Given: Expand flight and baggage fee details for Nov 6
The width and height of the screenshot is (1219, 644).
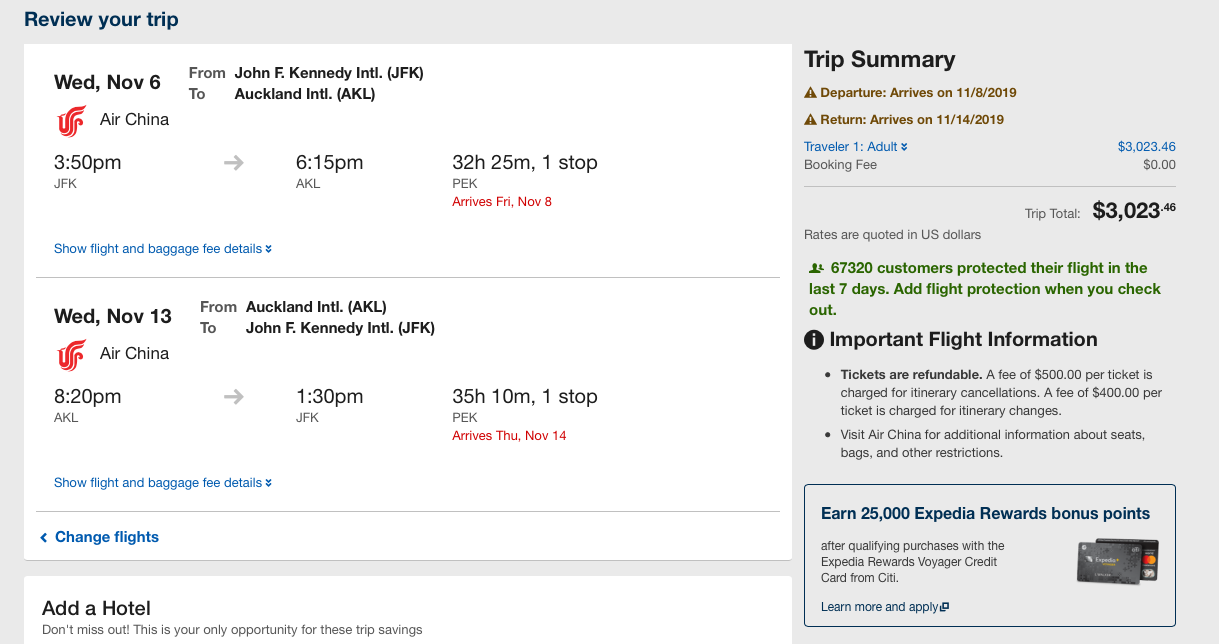Looking at the screenshot, I should [163, 248].
